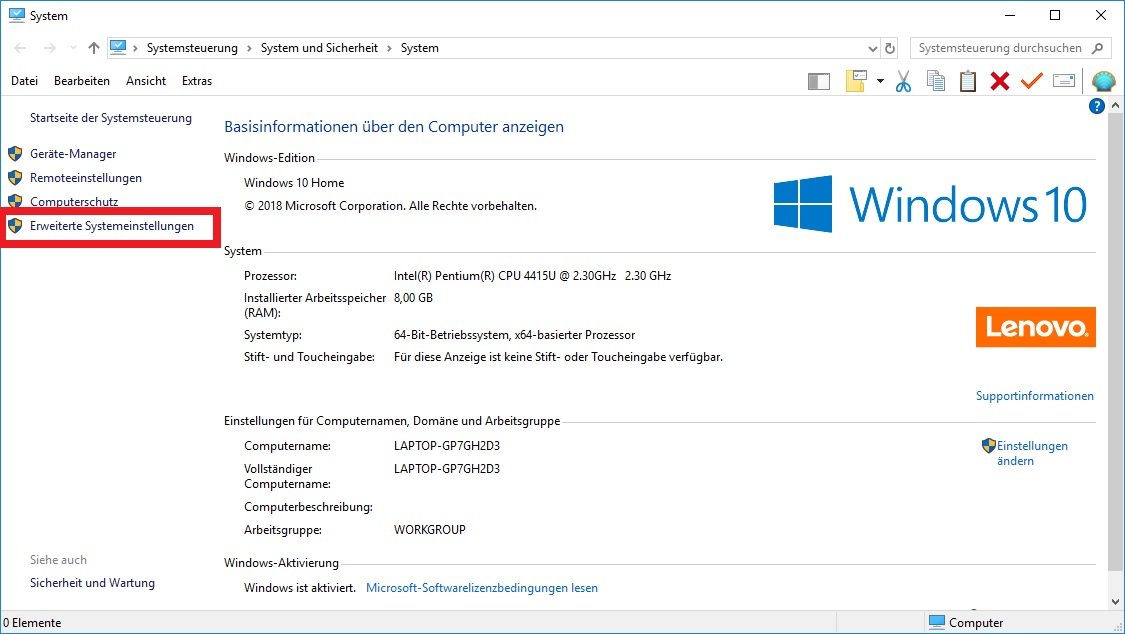This screenshot has width=1125, height=634.
Task: Click scrollbar up arrow
Action: [1116, 105]
